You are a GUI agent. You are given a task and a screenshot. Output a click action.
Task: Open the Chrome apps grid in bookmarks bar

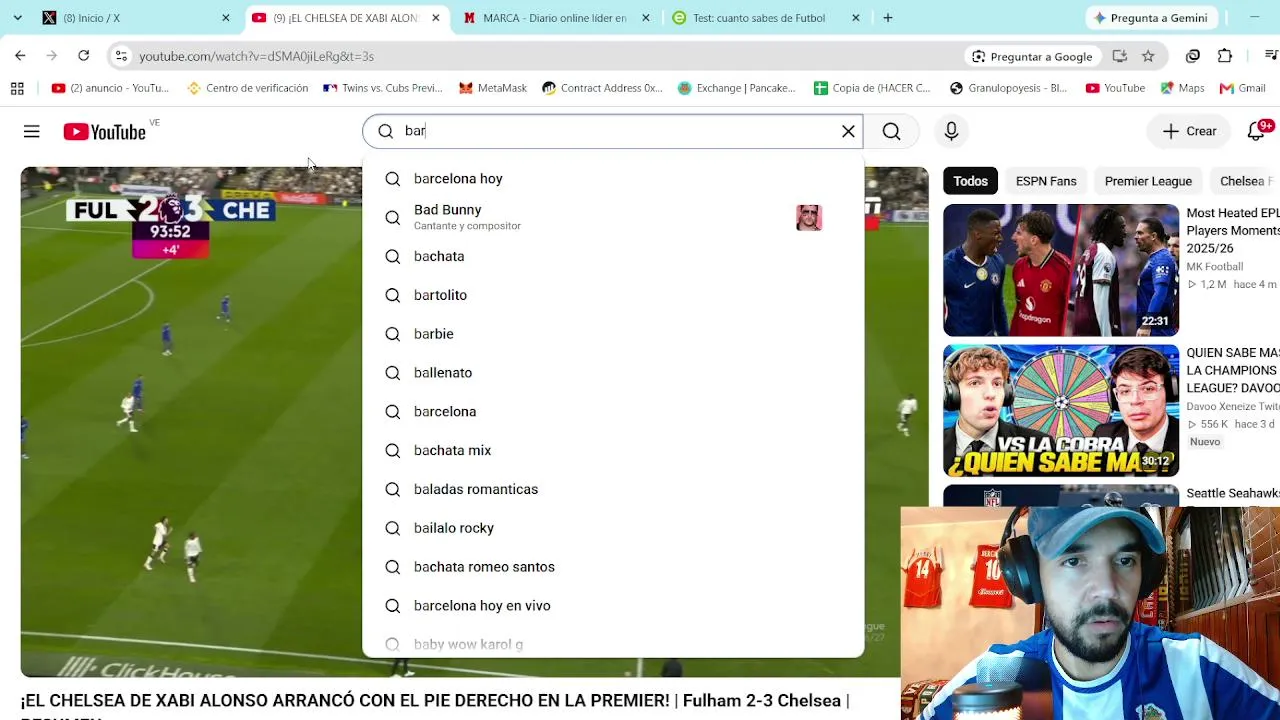[x=17, y=88]
